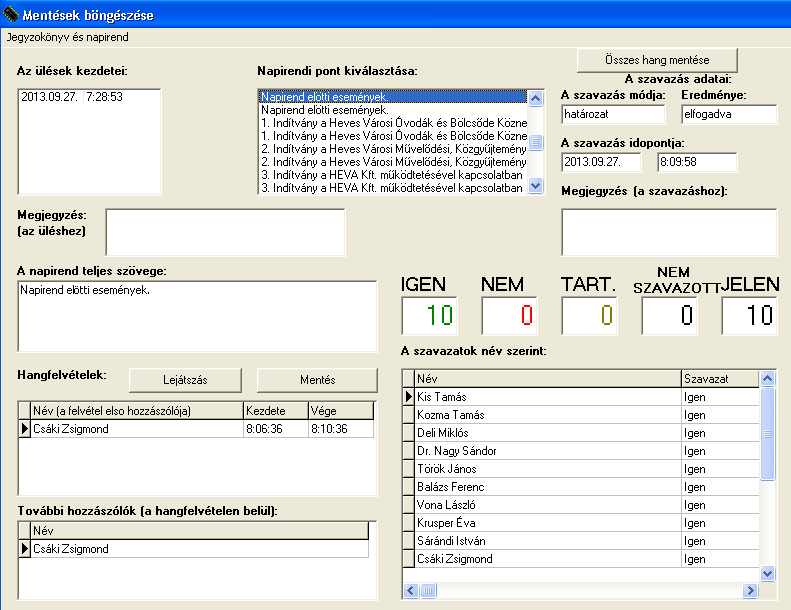Screen dimensions: 791x610
Task: Select Török János vote row
Action: 581,469
